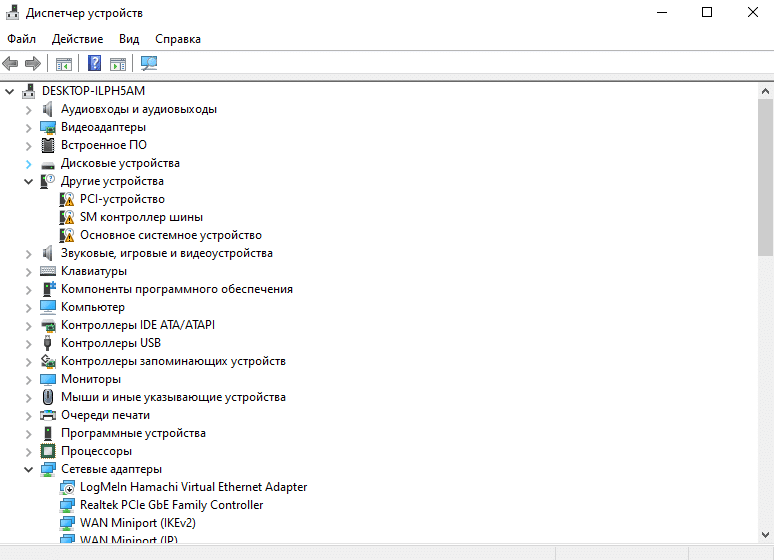The height and width of the screenshot is (560, 774).
Task: Expand the Процессоры category
Action: 28,451
